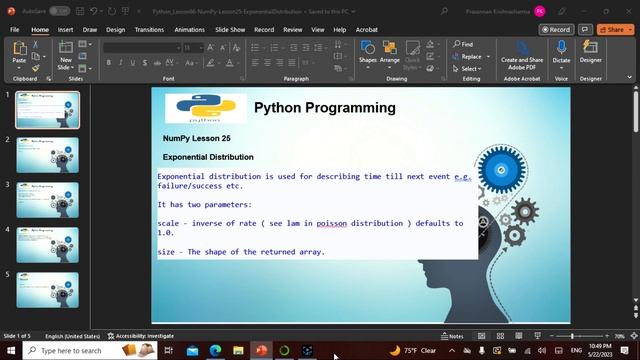Click Accessibility: Investigate in status bar
The height and width of the screenshot is (360, 640).
[141, 336]
